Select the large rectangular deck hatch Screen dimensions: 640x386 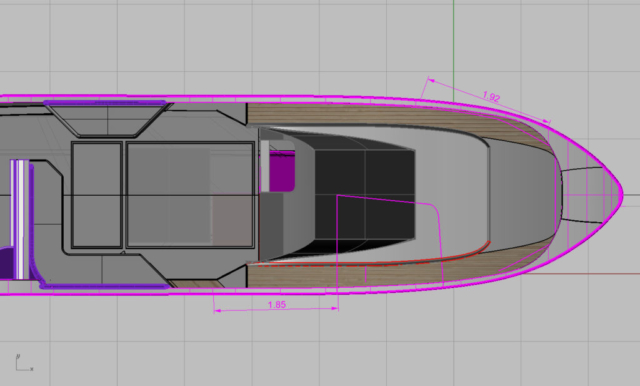pos(190,195)
